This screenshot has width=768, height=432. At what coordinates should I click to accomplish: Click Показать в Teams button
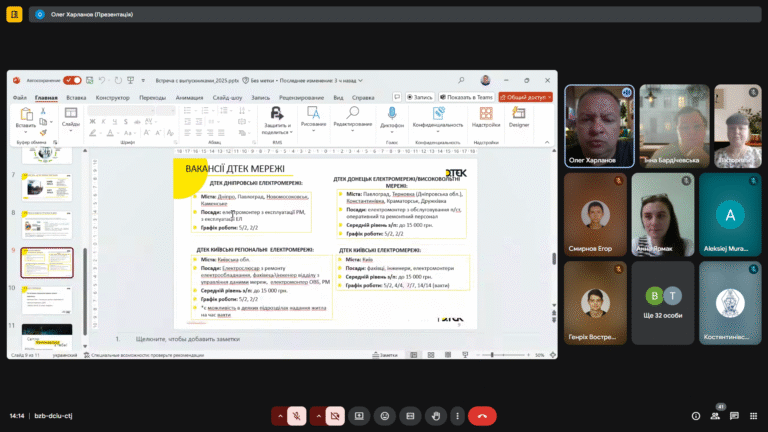click(x=466, y=97)
